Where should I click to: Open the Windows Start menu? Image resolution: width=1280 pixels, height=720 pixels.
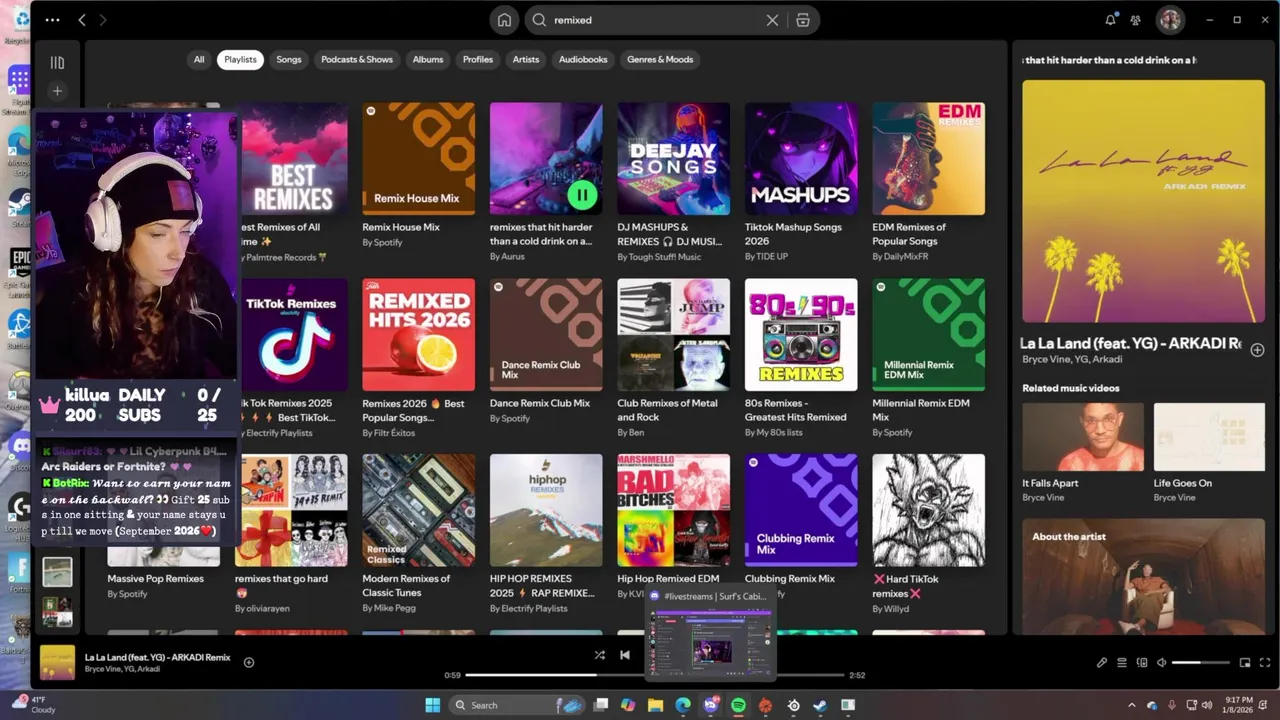point(432,705)
